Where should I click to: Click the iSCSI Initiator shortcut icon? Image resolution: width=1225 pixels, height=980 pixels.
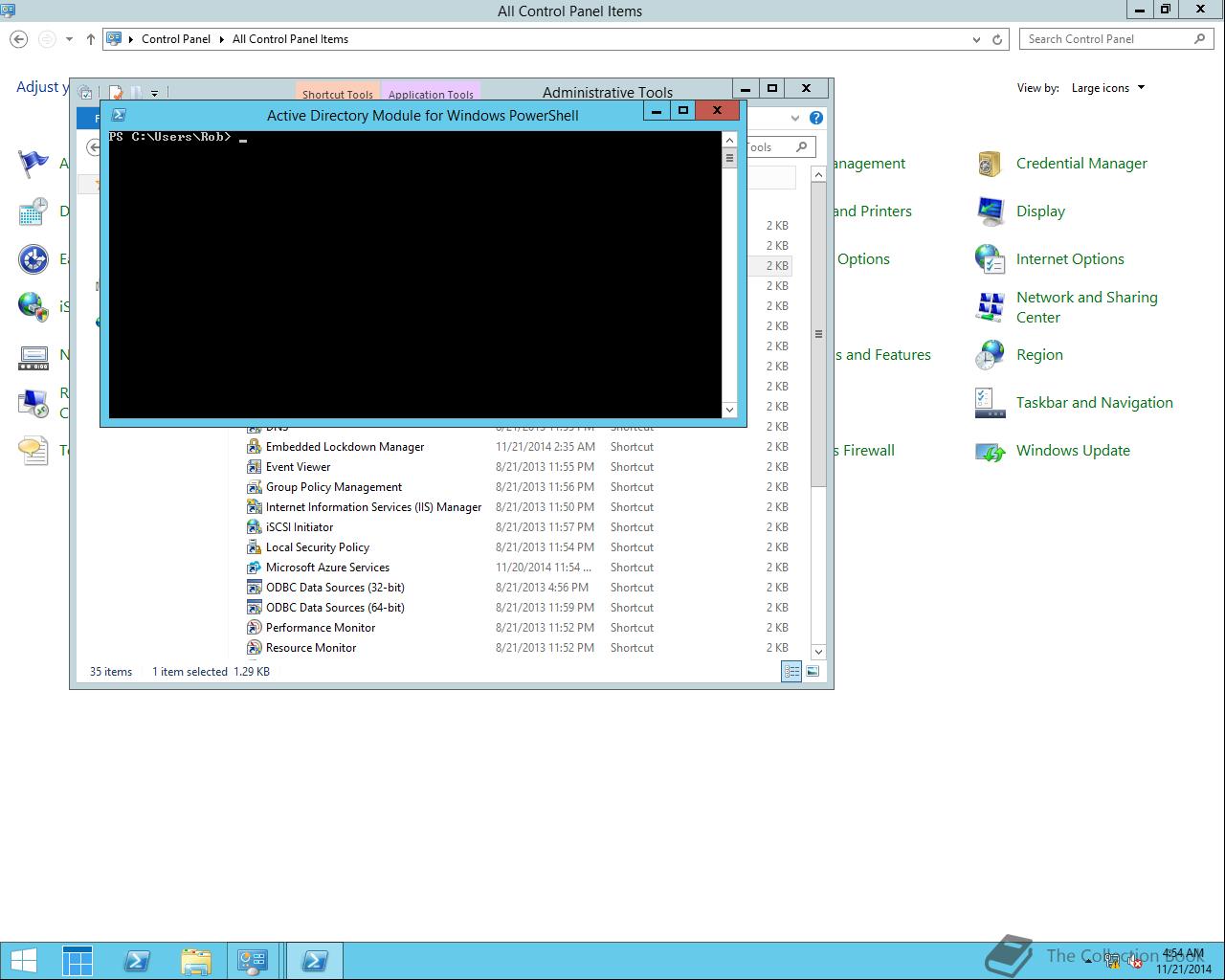click(x=254, y=527)
